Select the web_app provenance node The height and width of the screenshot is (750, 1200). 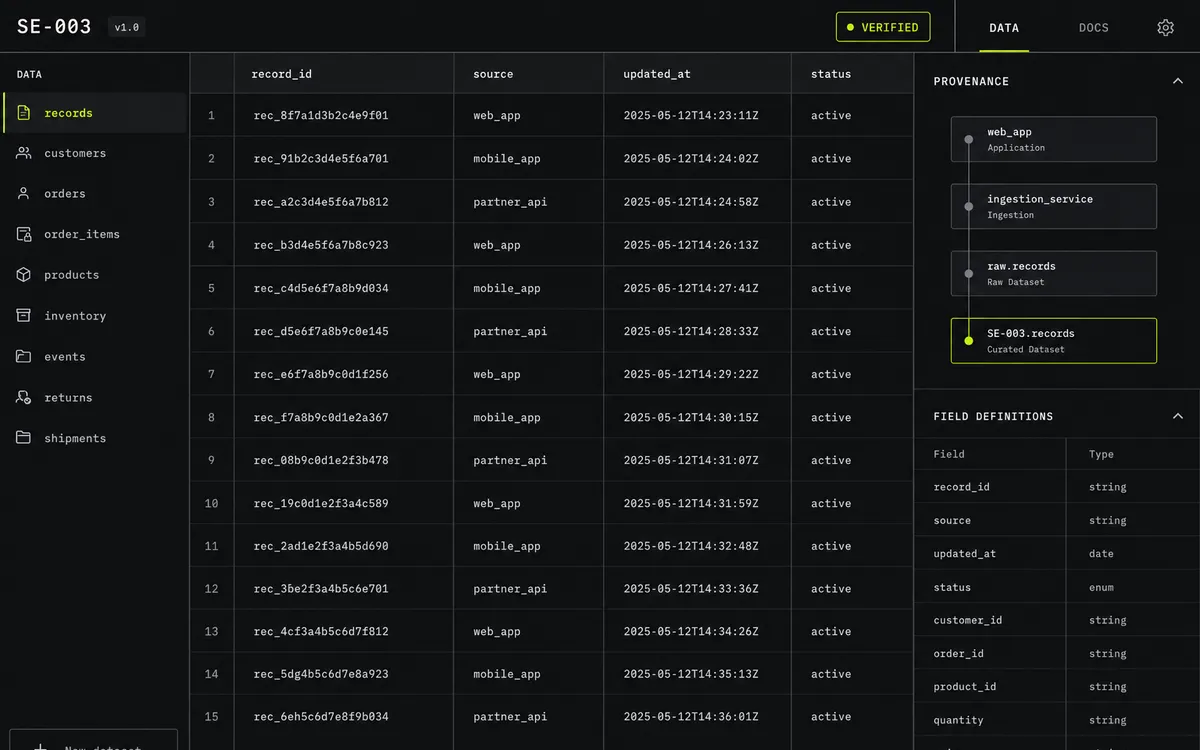(x=1054, y=139)
